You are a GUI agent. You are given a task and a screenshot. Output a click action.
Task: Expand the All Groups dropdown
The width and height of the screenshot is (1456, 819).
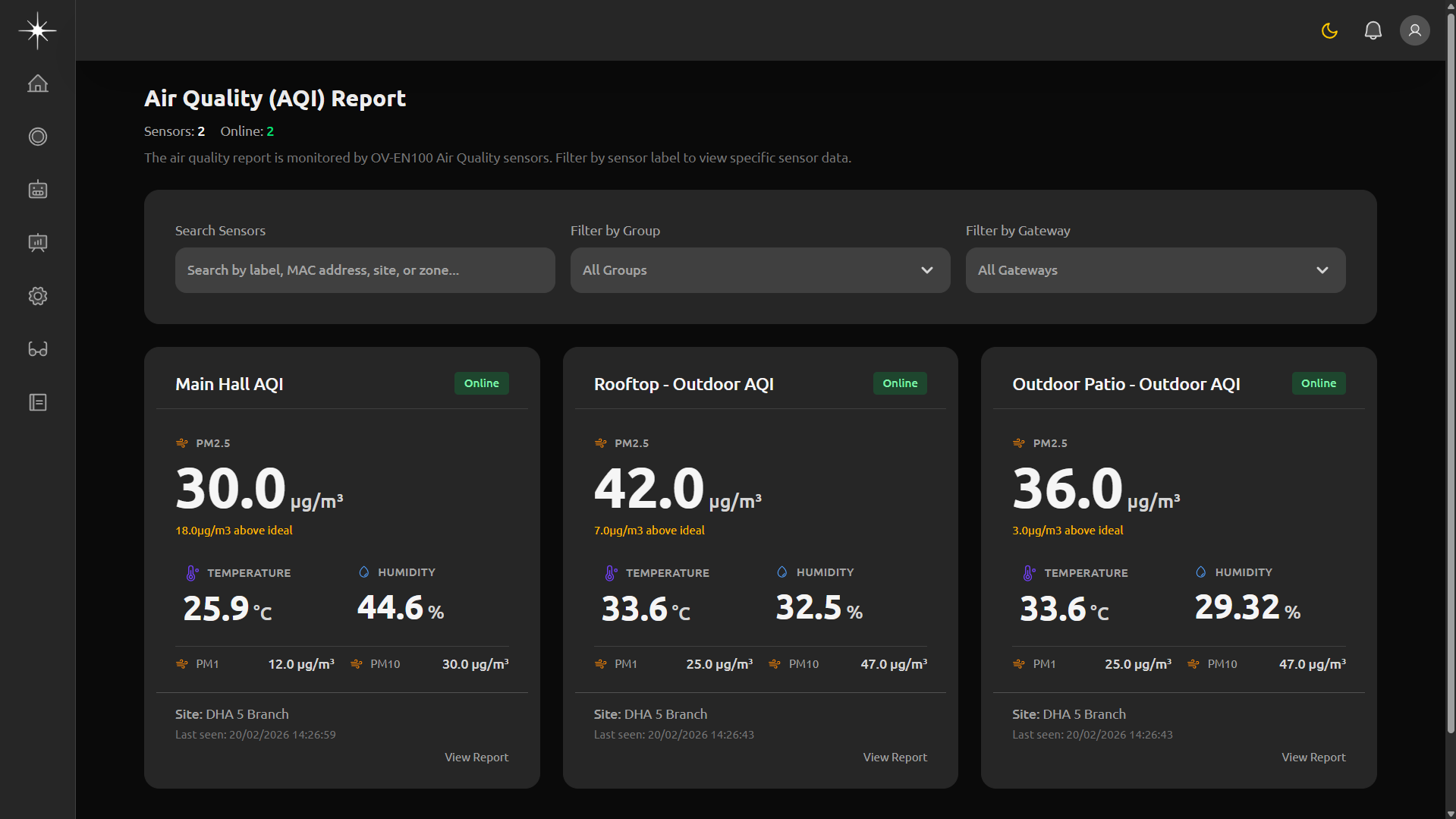click(x=759, y=270)
